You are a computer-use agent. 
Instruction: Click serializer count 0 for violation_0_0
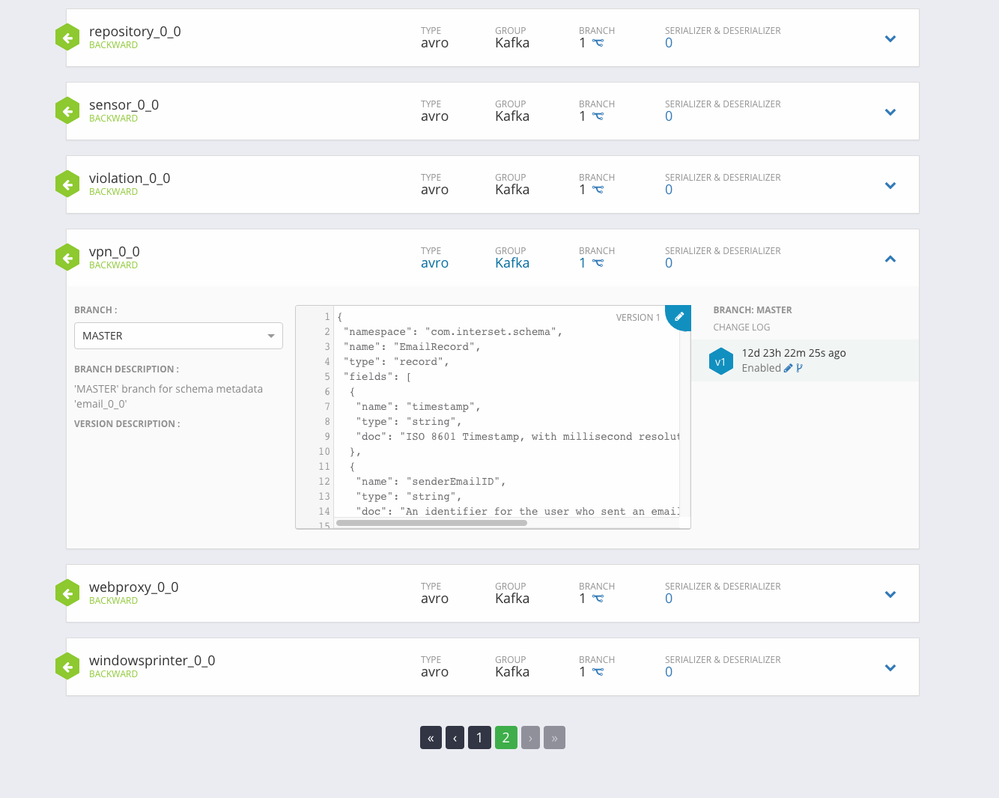coord(668,190)
